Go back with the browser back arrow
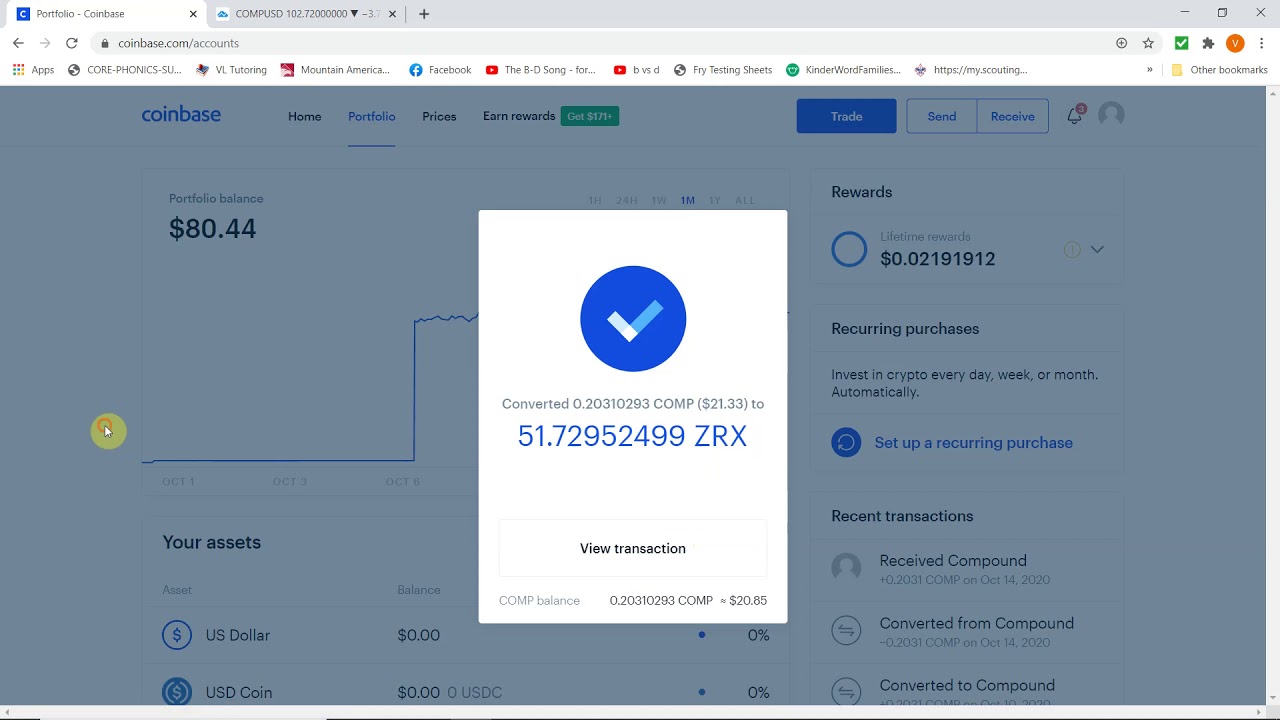 18,43
